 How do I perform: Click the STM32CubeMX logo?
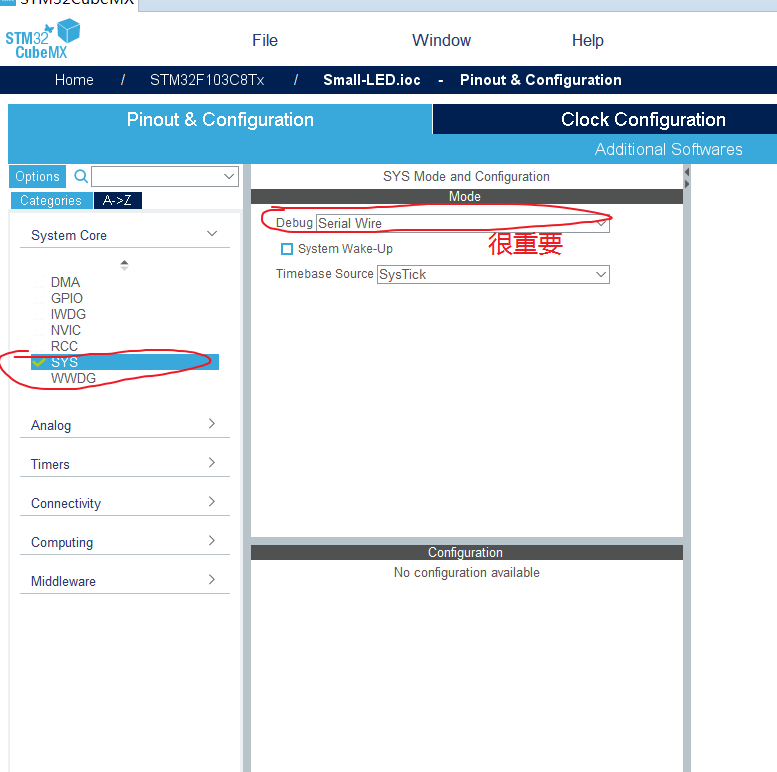tap(43, 40)
